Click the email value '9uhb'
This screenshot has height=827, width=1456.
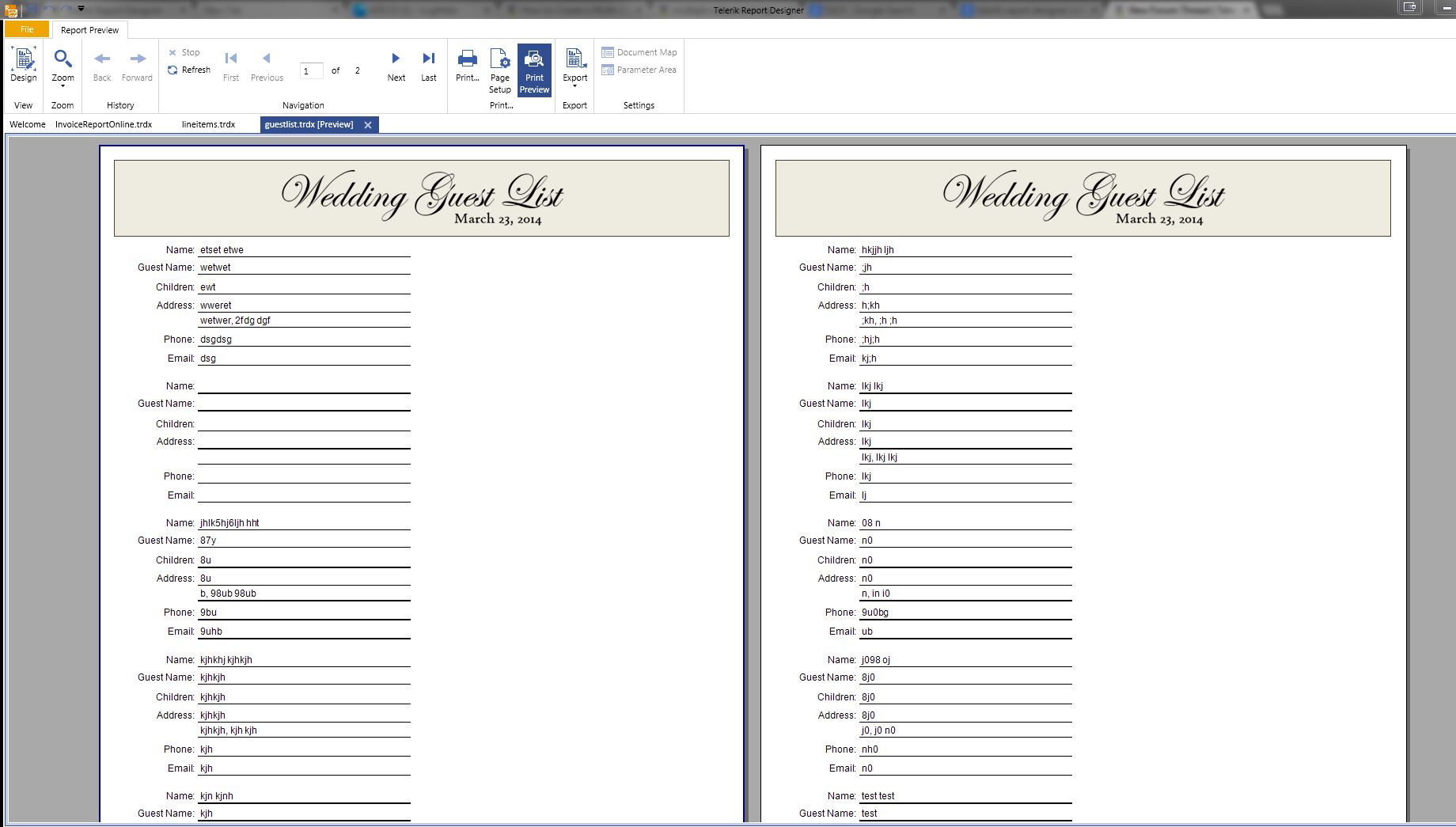click(x=211, y=632)
